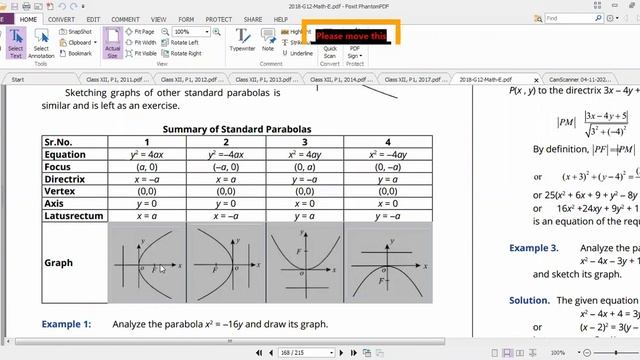Open the zoom percentage dropdown in ribbon
The height and width of the screenshot is (360, 640).
(x=207, y=31)
